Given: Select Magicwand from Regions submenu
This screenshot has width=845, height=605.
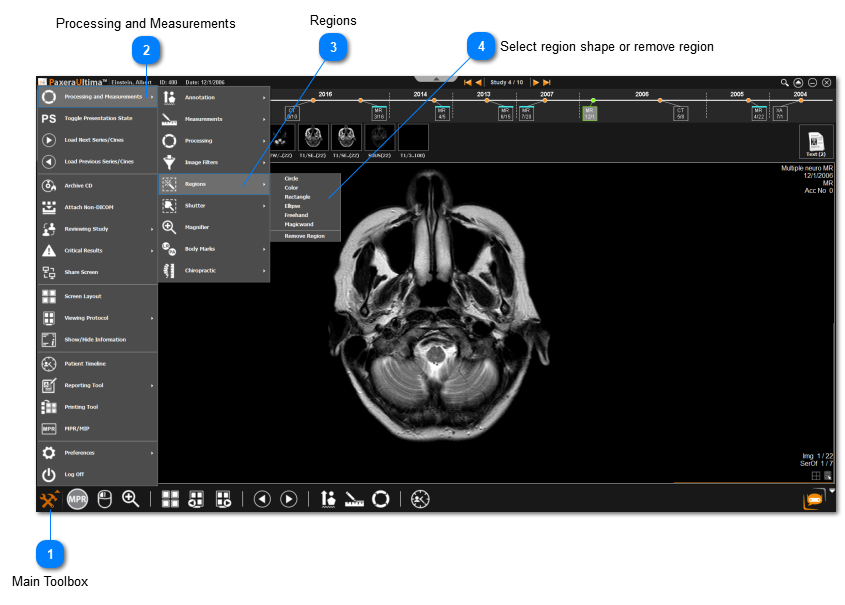Looking at the screenshot, I should (299, 224).
